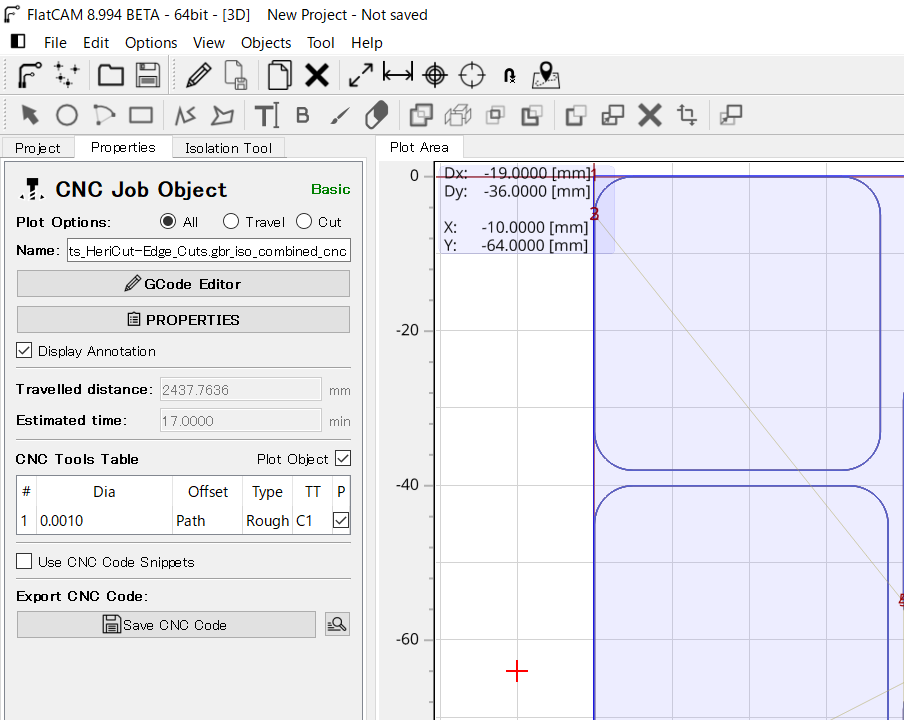Open the Options menu
This screenshot has height=720, width=904.
(x=151, y=43)
